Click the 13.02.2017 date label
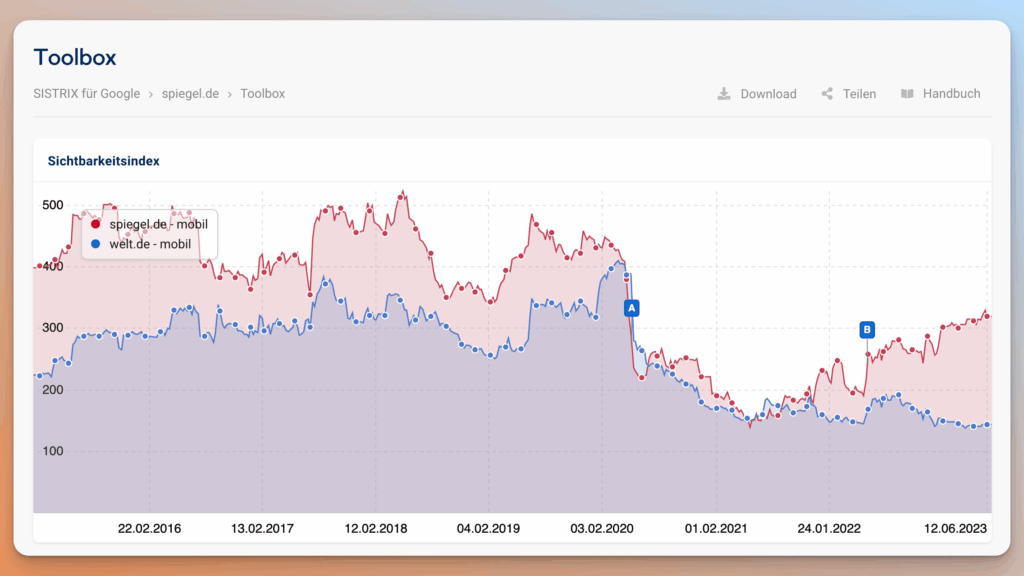This screenshot has width=1024, height=576. 263,529
